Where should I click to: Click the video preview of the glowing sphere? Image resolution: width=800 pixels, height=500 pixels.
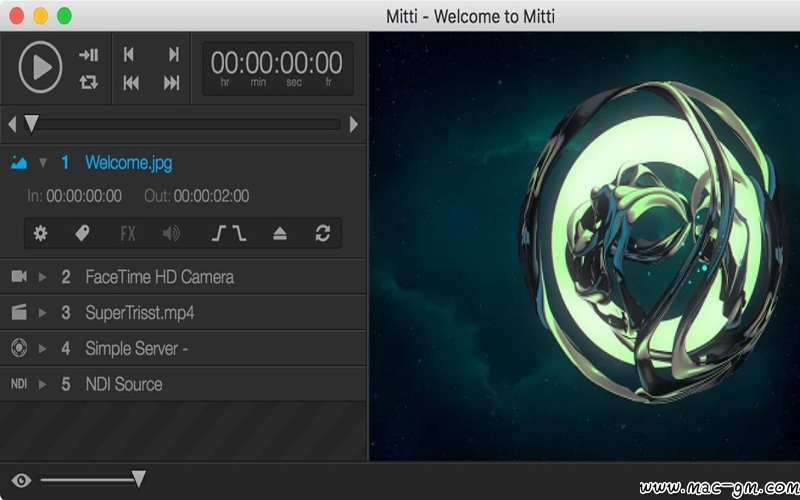point(584,246)
